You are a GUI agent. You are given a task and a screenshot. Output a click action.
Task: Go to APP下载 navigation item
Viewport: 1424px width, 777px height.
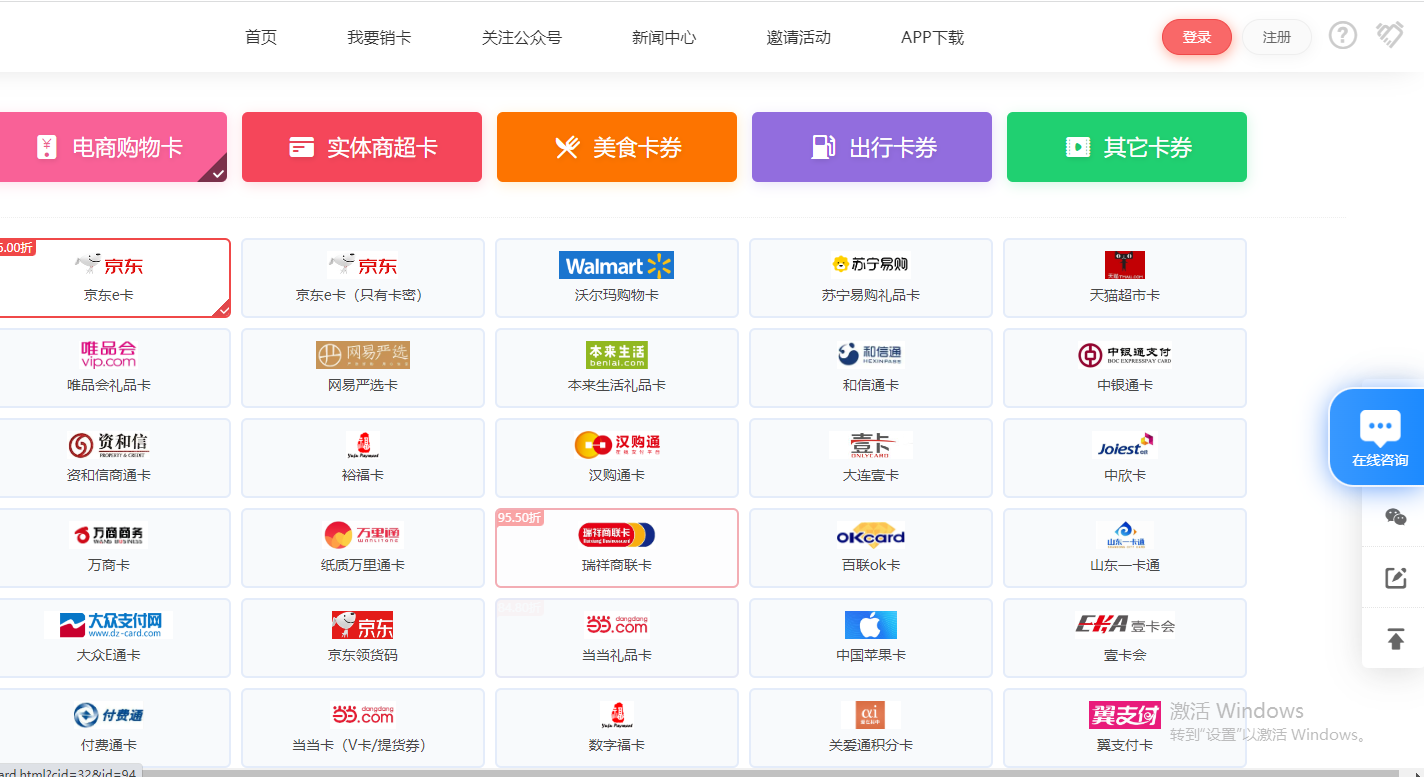click(x=932, y=38)
